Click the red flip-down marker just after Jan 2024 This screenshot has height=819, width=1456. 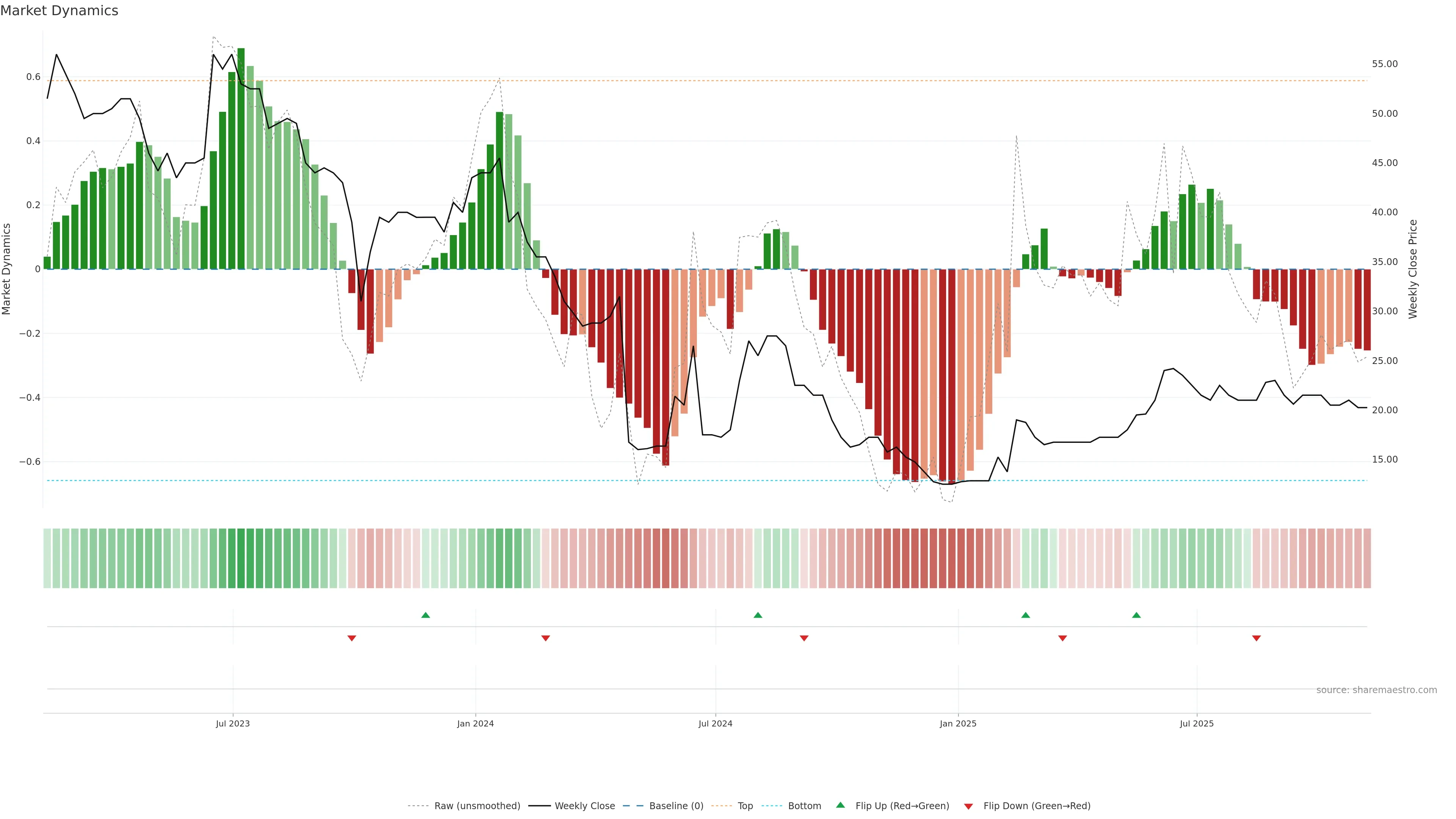(x=546, y=638)
